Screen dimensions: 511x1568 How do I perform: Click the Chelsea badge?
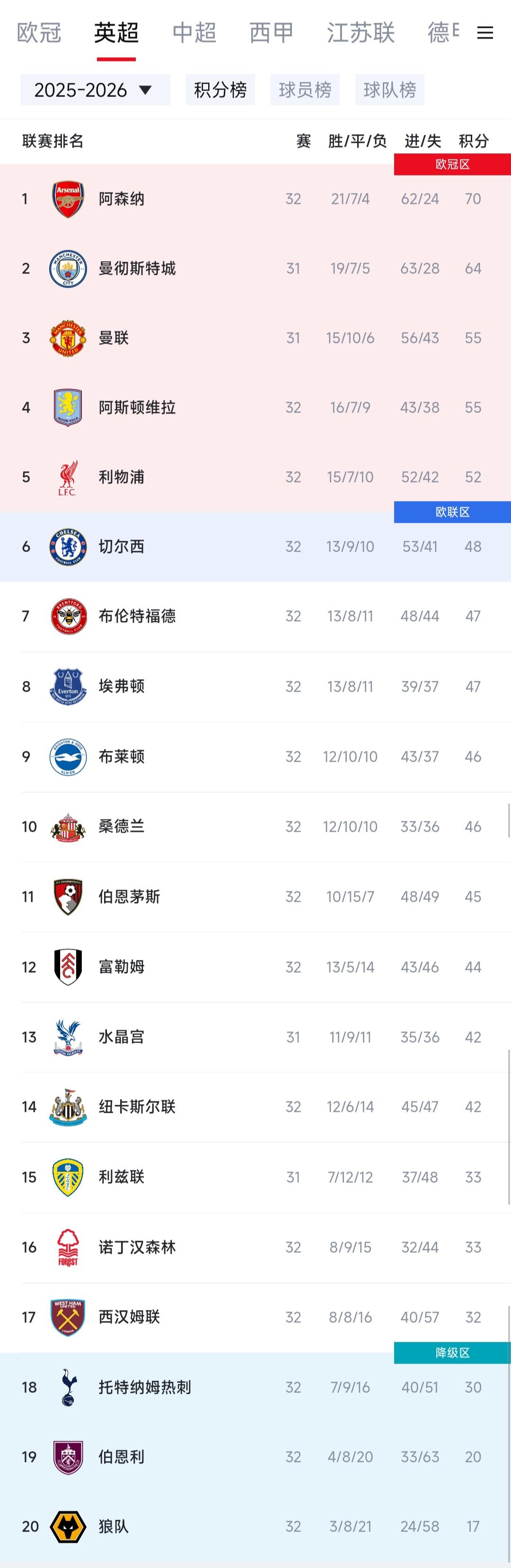[x=69, y=546]
